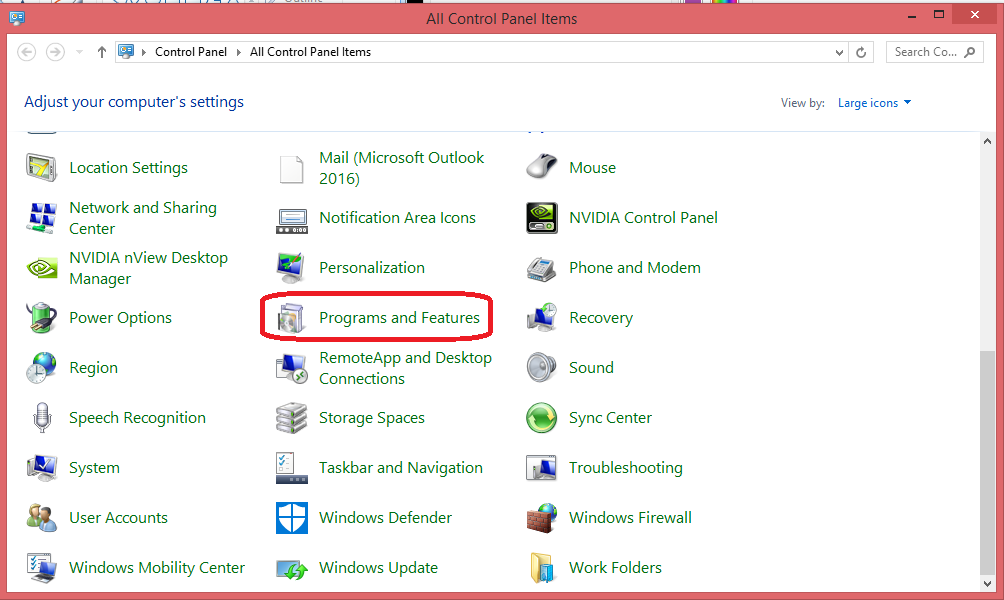Click the Search Control Panel input box
This screenshot has width=1004, height=600.
tap(925, 52)
